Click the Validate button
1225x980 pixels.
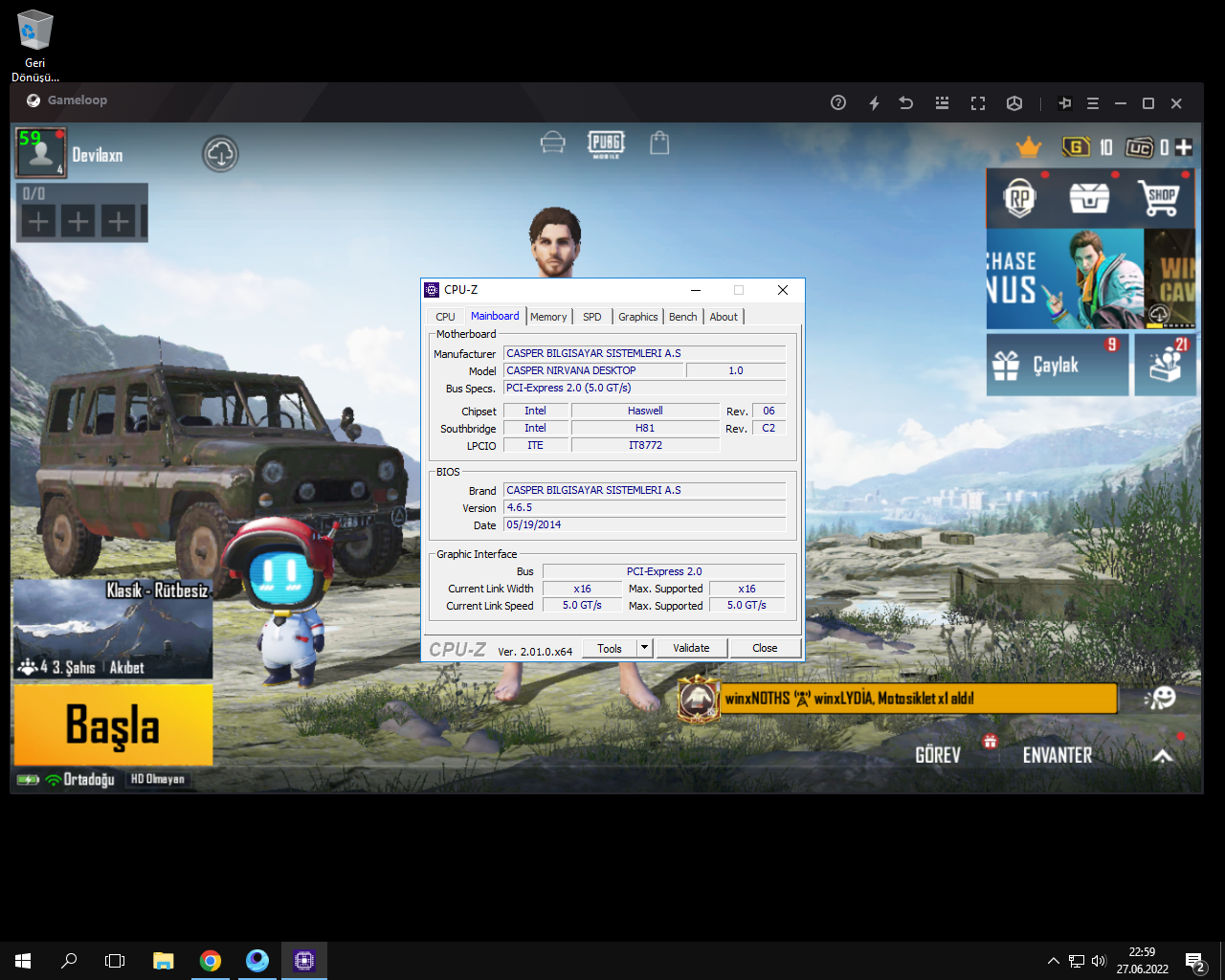click(691, 648)
